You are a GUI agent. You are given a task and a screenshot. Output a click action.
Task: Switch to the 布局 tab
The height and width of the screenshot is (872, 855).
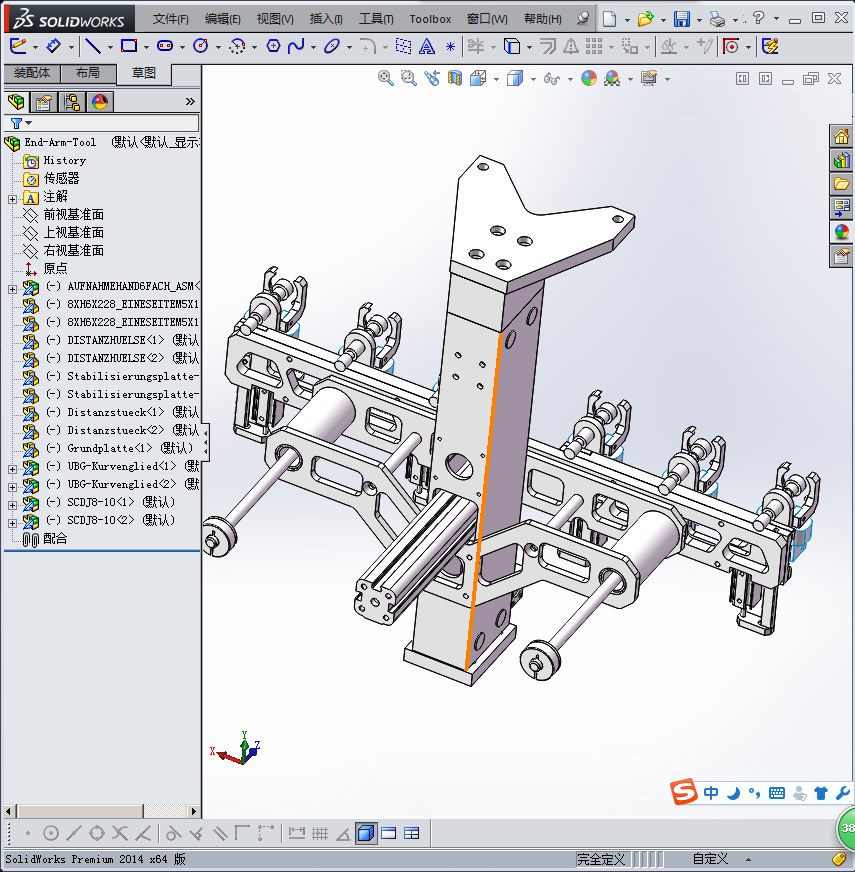pos(88,73)
